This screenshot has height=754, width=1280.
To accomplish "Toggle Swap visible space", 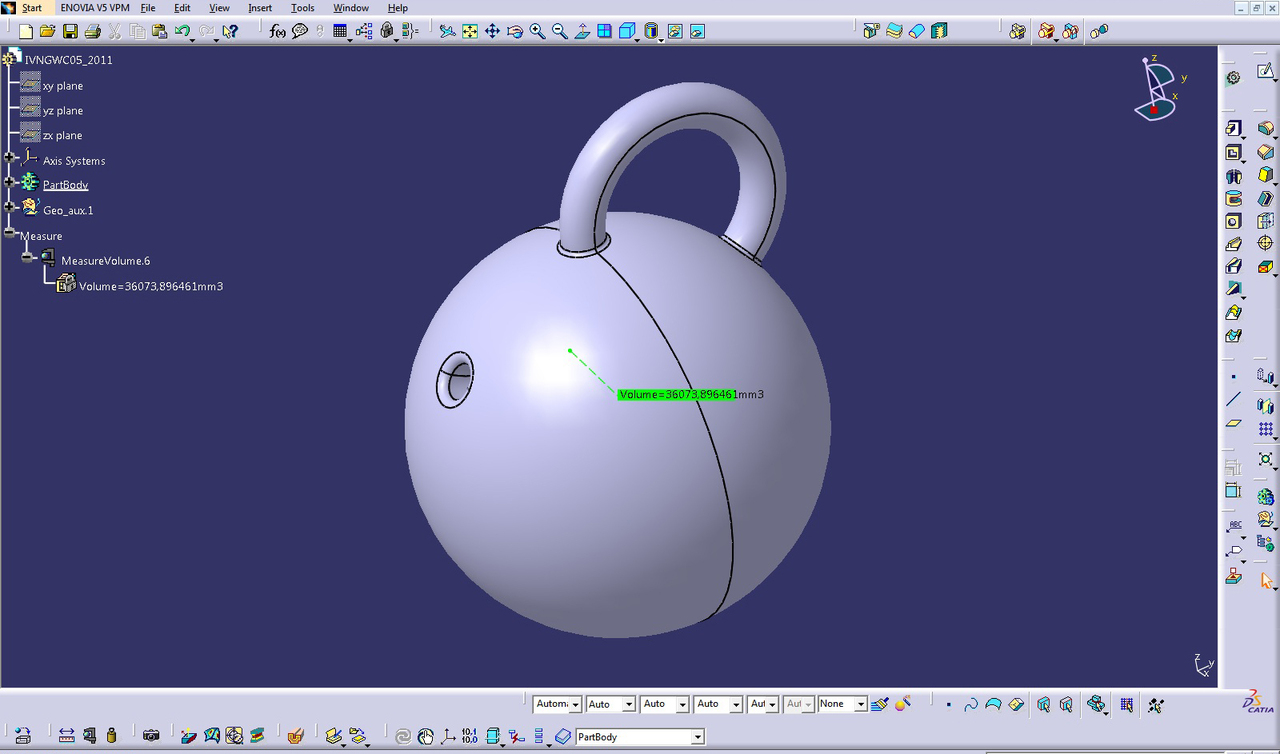I will [x=697, y=31].
